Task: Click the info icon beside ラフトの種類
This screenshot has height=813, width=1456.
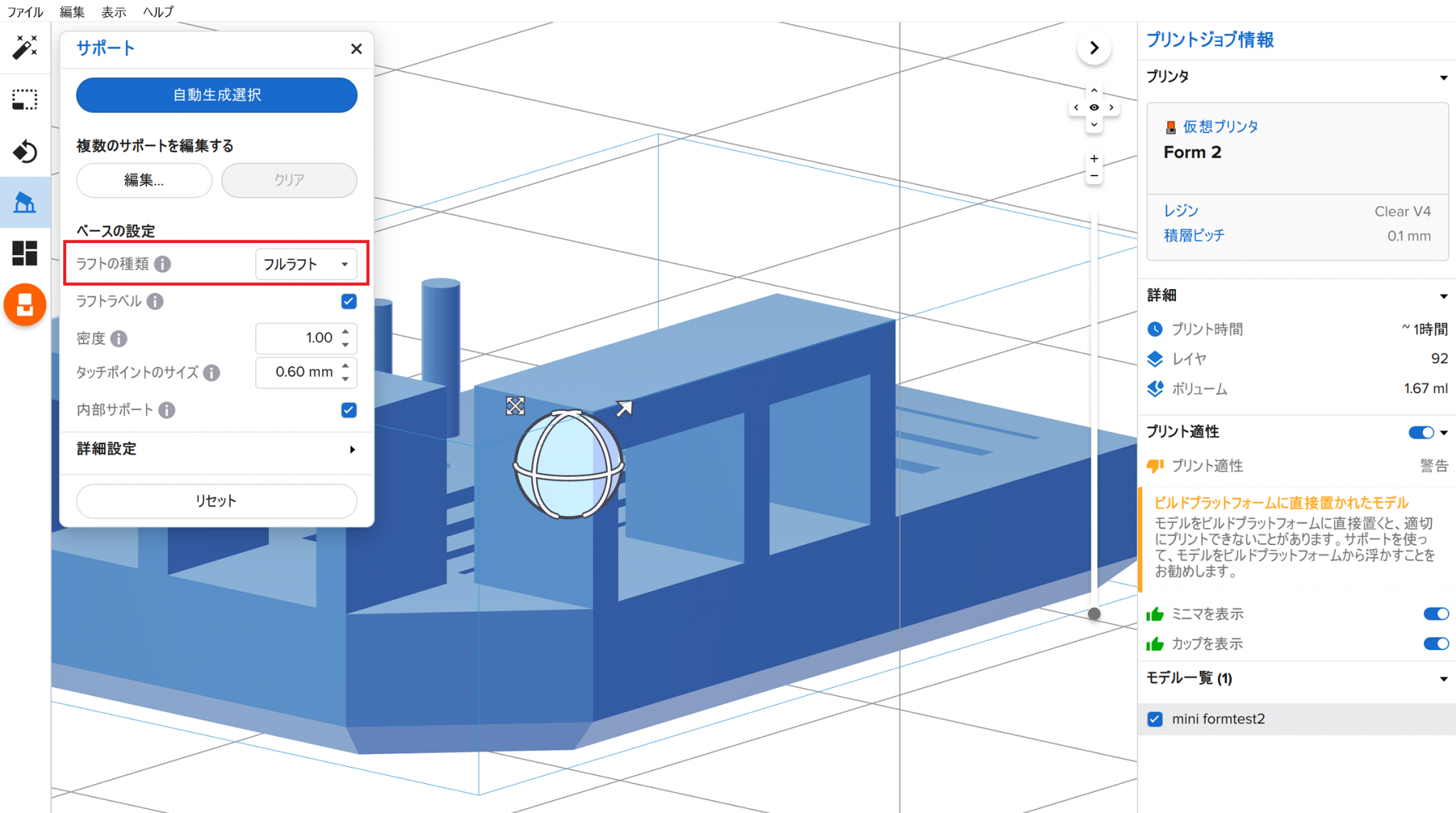Action: click(x=163, y=264)
